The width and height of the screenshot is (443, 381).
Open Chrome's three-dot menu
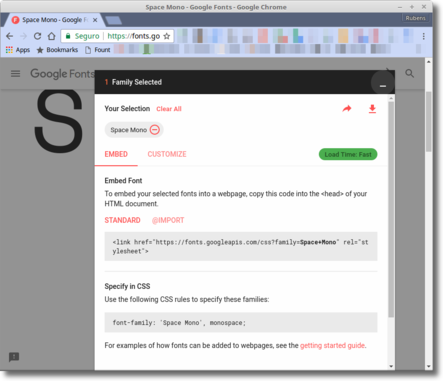(x=424, y=36)
